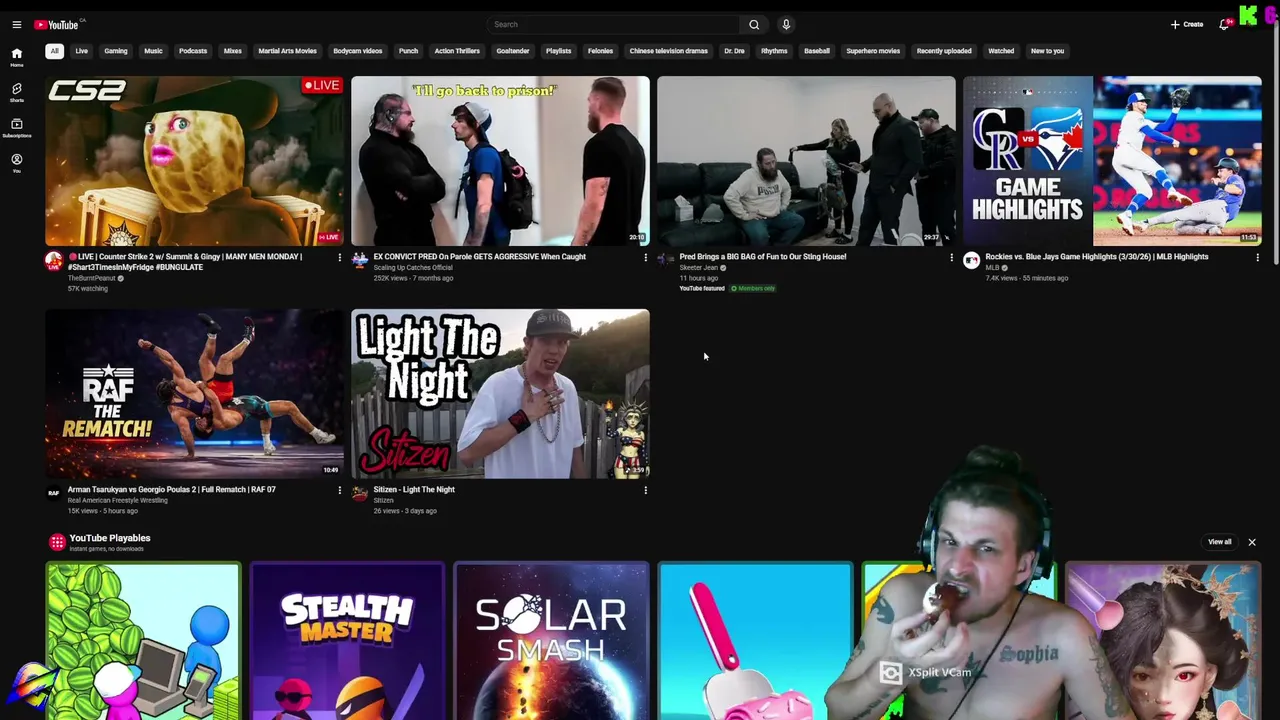Open Home in the sidebar
This screenshot has width=1280, height=720.
point(16,57)
